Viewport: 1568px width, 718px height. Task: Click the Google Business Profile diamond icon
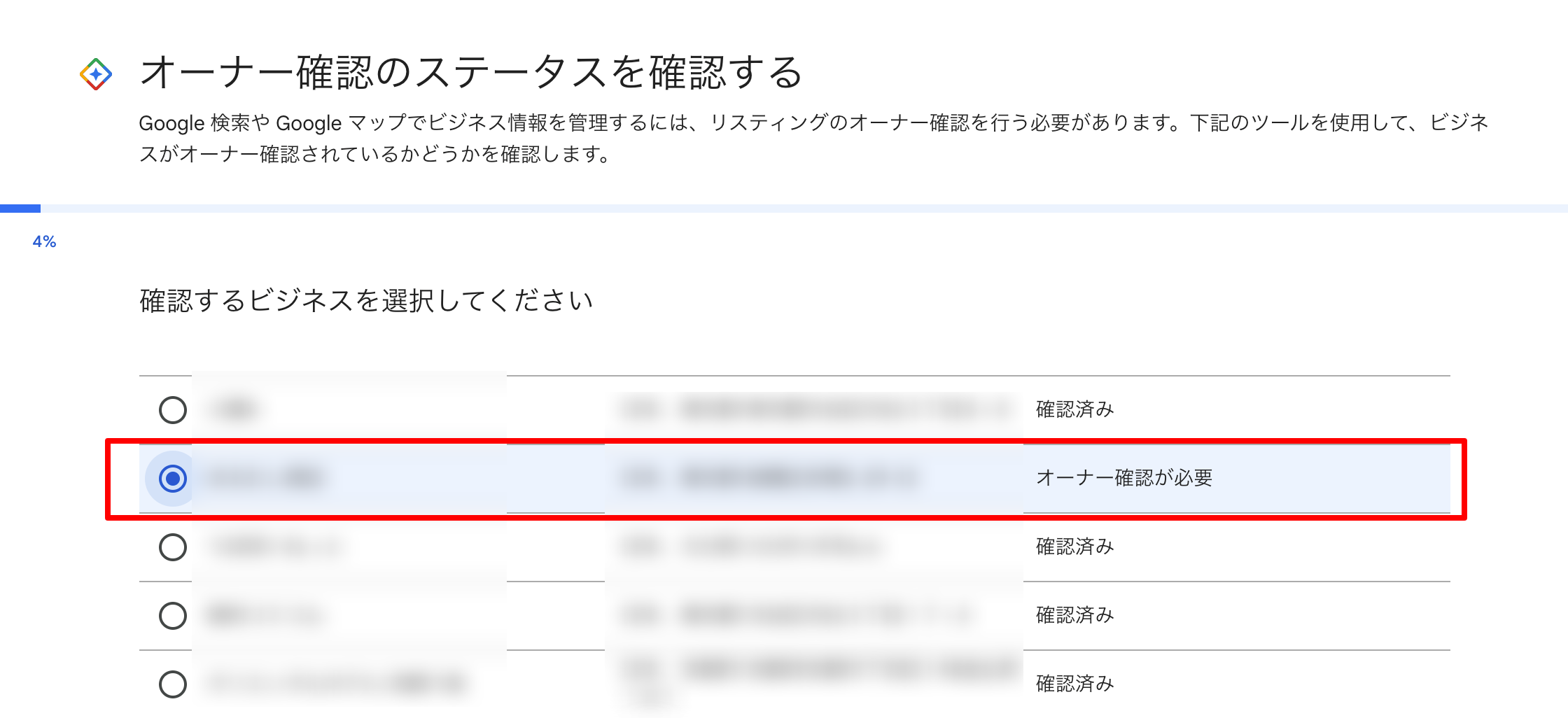pyautogui.click(x=97, y=72)
